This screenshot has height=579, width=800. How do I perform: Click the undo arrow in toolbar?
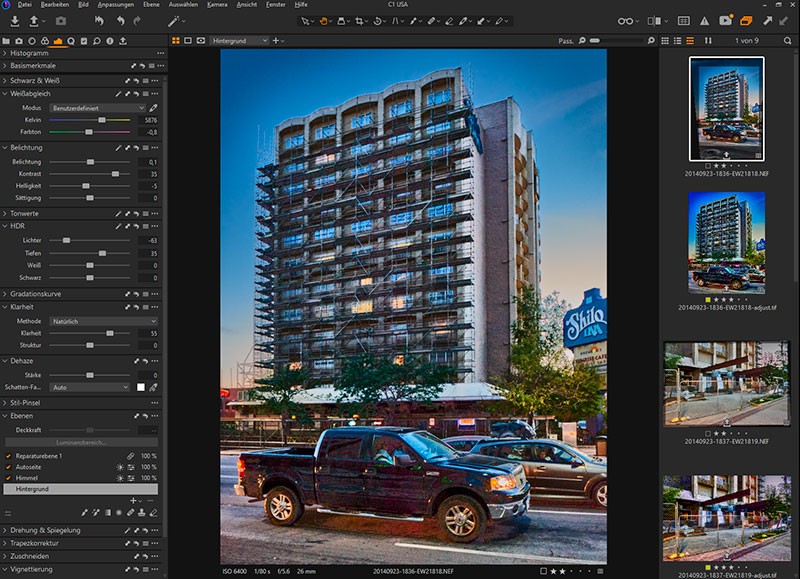tap(120, 21)
